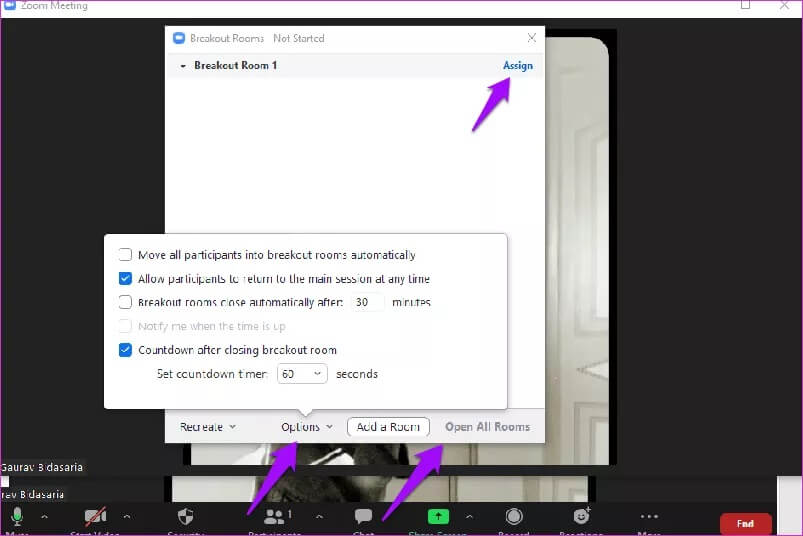Click the green Share Screen icon
Viewport: 803px width, 536px height.
pos(438,517)
